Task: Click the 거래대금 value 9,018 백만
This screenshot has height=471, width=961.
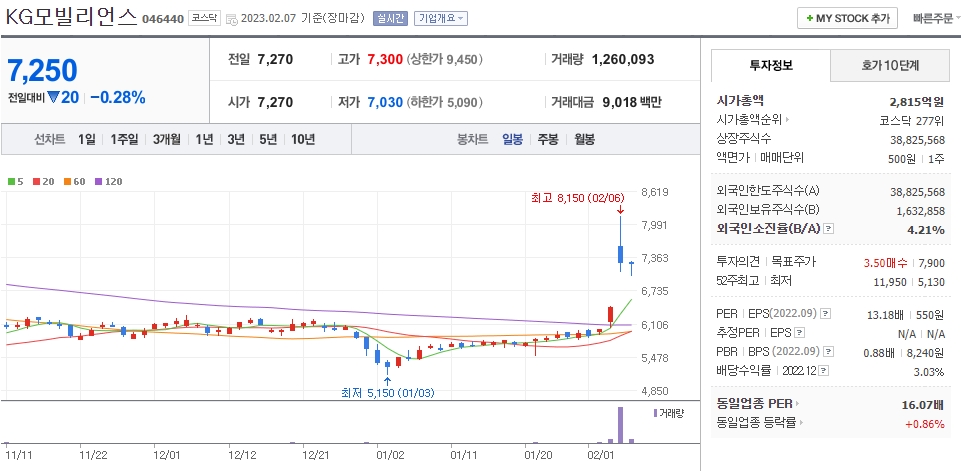Action: pos(631,102)
